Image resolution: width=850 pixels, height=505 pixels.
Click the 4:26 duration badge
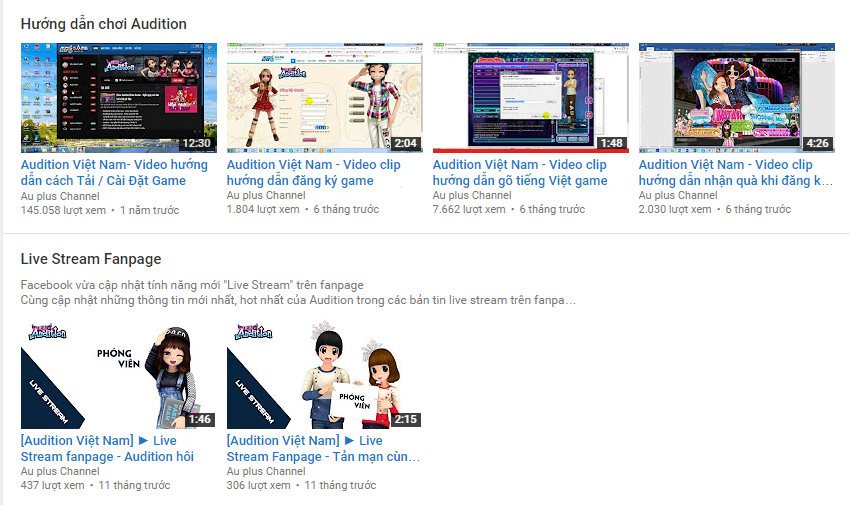click(x=817, y=143)
